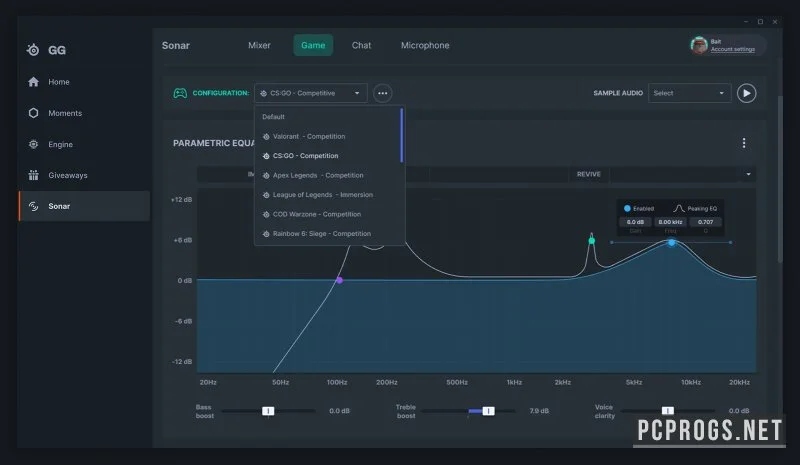
Task: Click the SteelSeries GG logo
Action: tap(46, 50)
